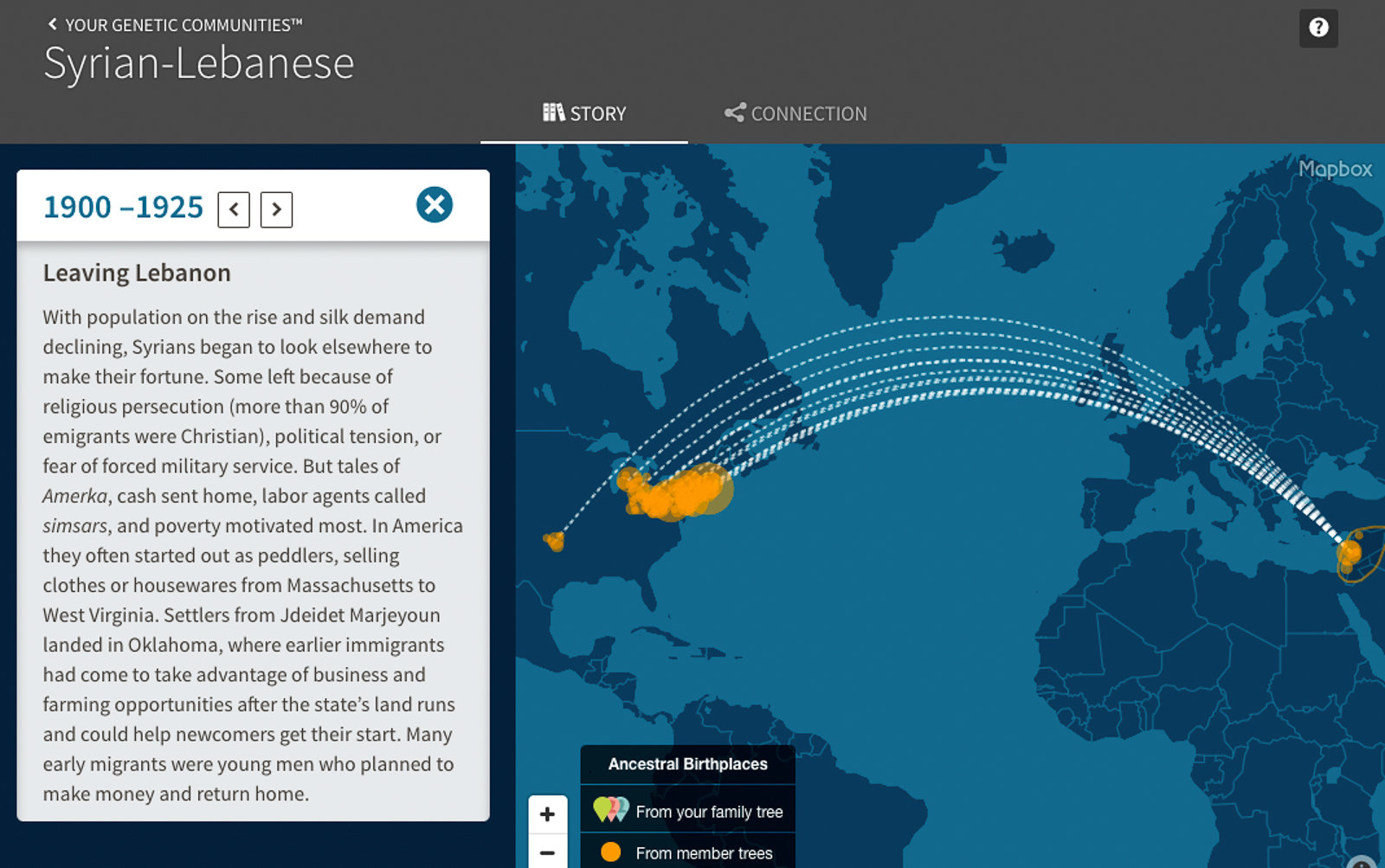Open the Connection tab
The height and width of the screenshot is (868, 1385).
[796, 113]
